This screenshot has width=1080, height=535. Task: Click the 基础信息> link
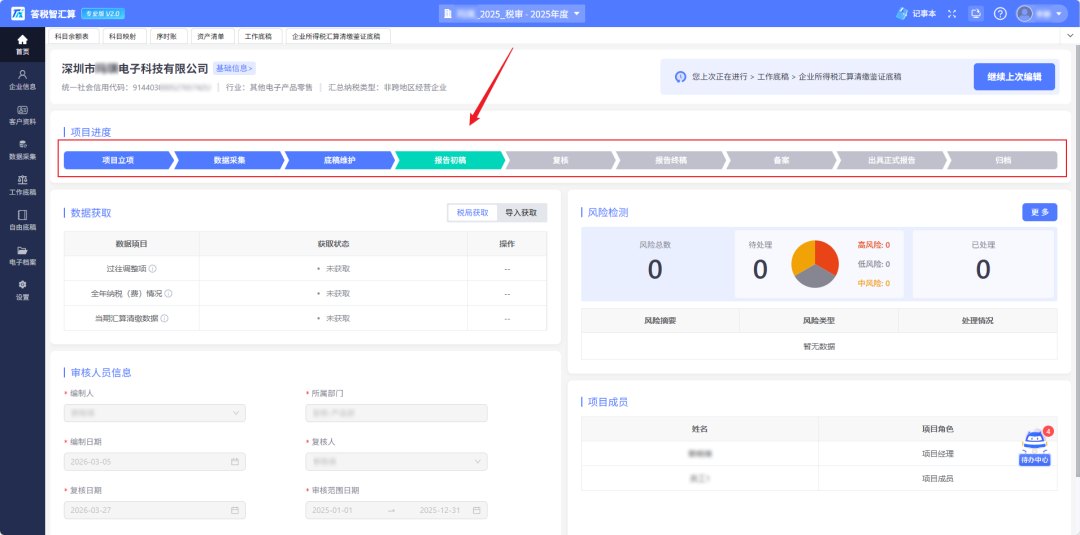(x=235, y=68)
